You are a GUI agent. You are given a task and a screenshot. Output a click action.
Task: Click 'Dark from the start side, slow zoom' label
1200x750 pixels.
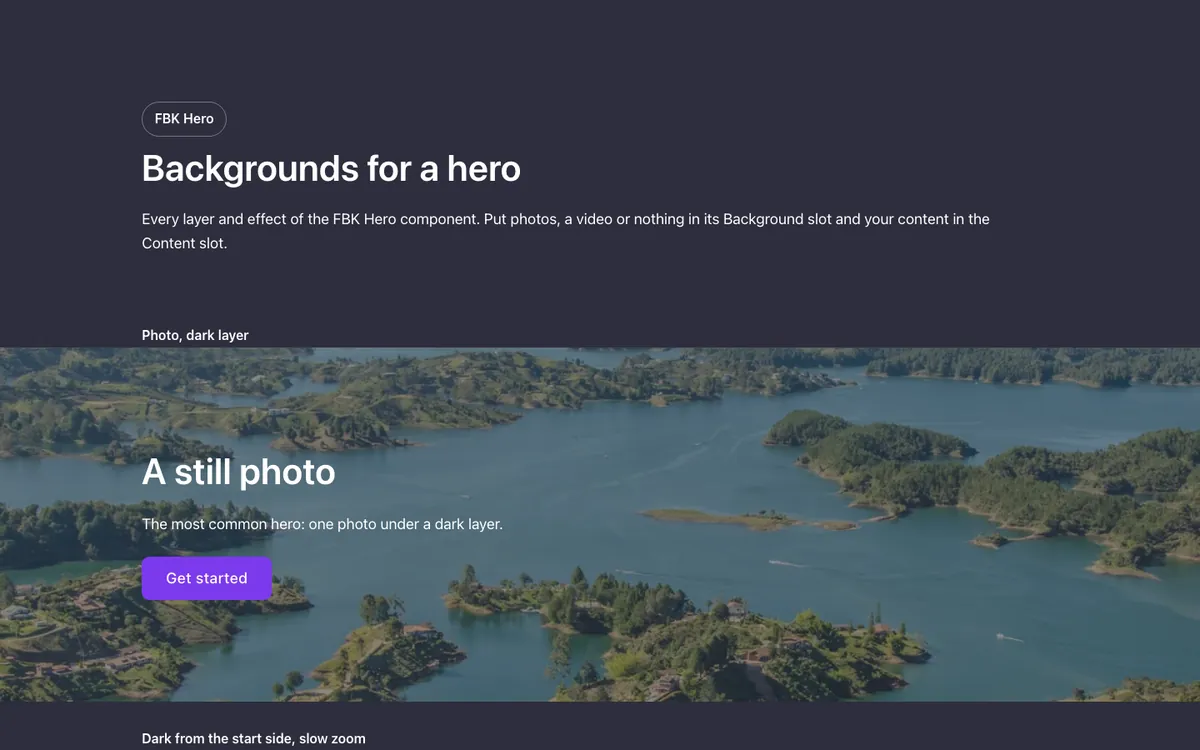tap(254, 739)
